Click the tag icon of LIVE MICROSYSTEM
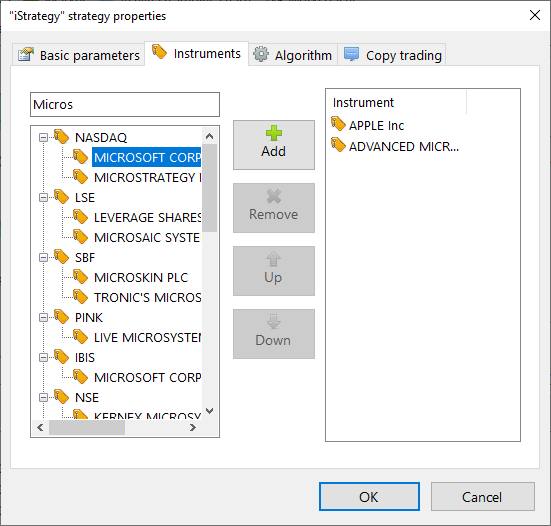The height and width of the screenshot is (526, 551). click(x=80, y=337)
